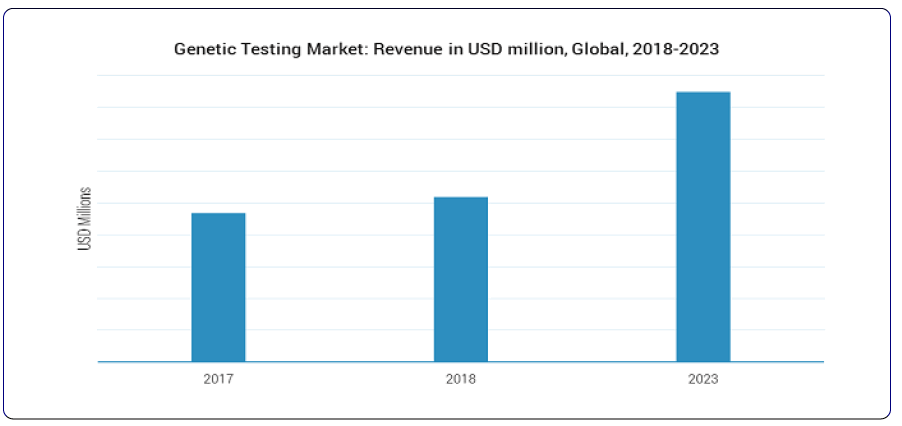This screenshot has height=426, width=902.
Task: Click the base of the 2023 bar
Action: click(x=703, y=358)
